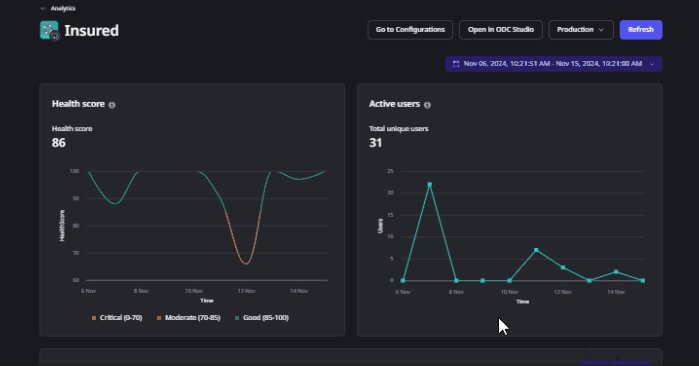This screenshot has height=366, width=699.
Task: Click the moderate dip in health score curve
Action: [x=246, y=263]
